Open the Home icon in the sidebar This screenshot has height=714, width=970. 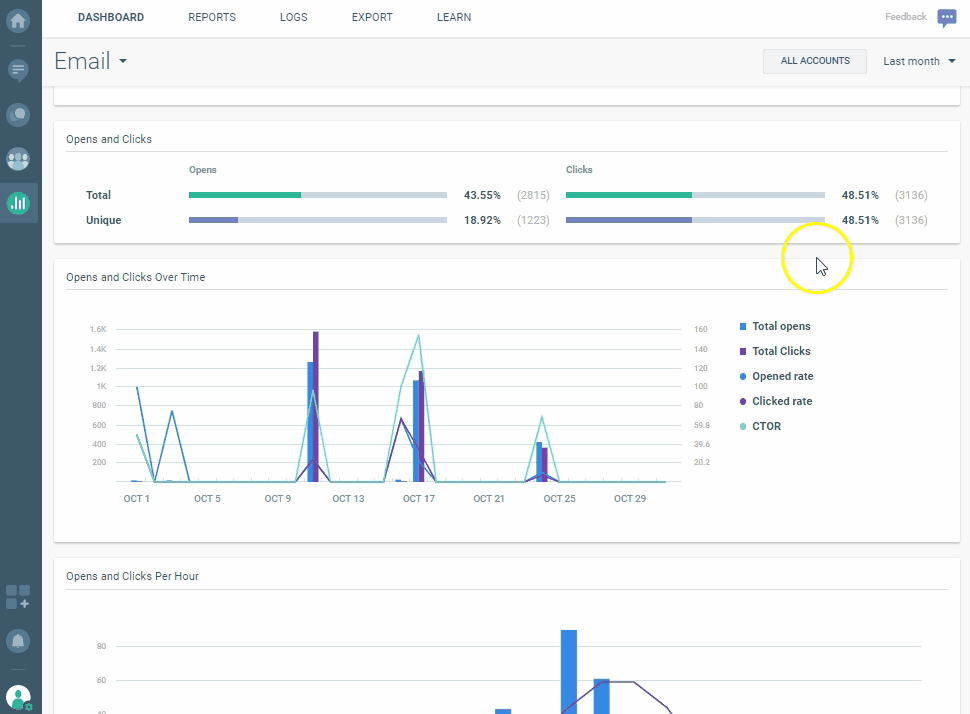20,20
